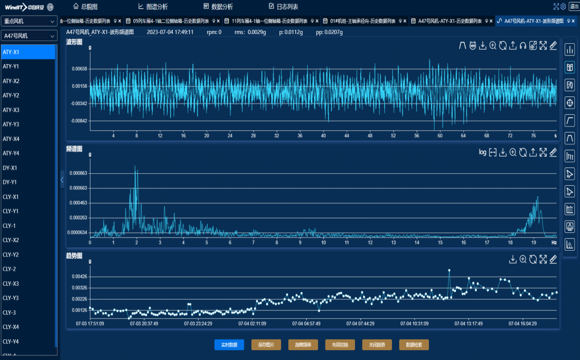Screen dimensions: 580x360
Task: Select measuring point CLY-2
Action: [28, 269]
